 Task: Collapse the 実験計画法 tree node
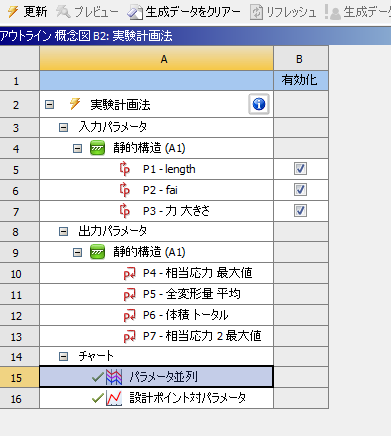[49, 105]
